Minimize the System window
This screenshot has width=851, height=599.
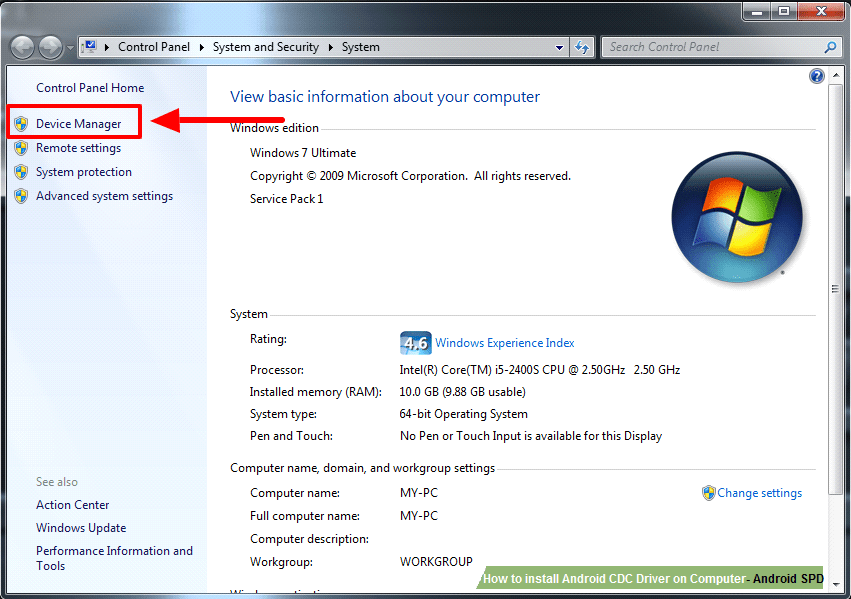click(x=757, y=11)
